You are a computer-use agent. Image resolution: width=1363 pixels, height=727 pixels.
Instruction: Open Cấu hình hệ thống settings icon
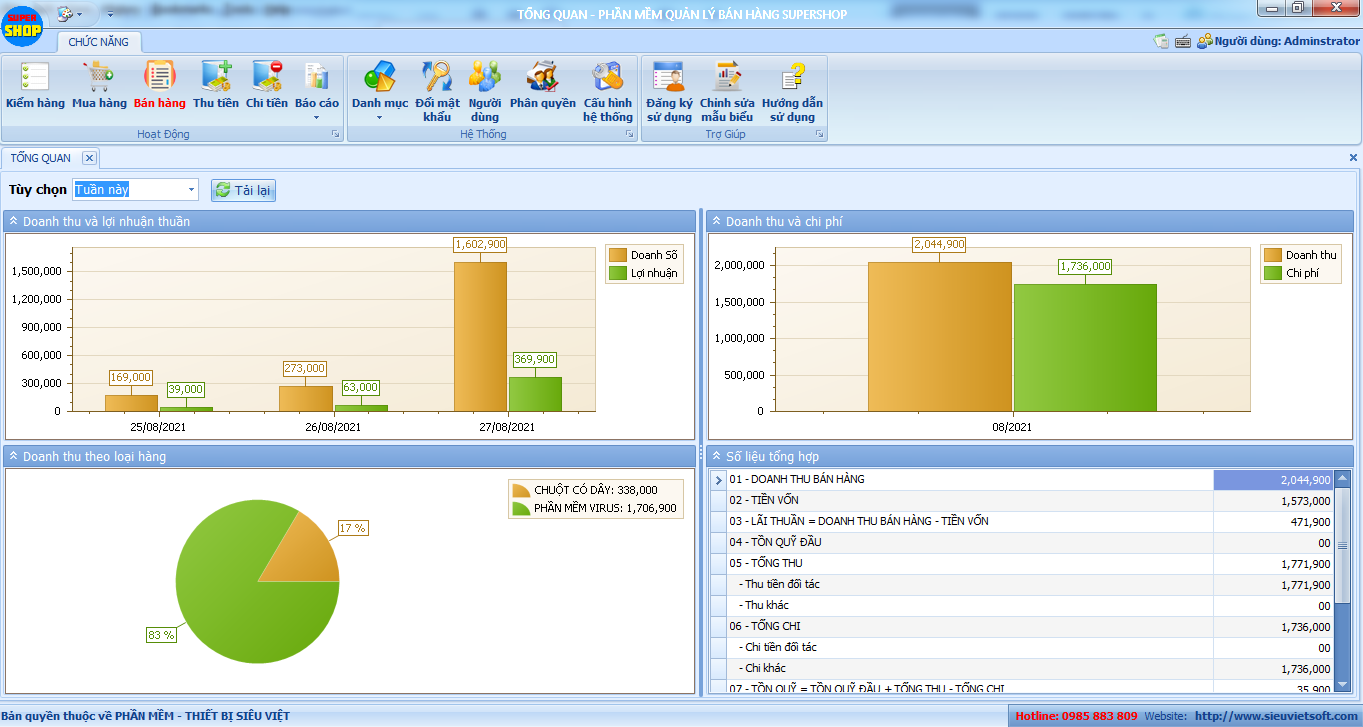(608, 77)
